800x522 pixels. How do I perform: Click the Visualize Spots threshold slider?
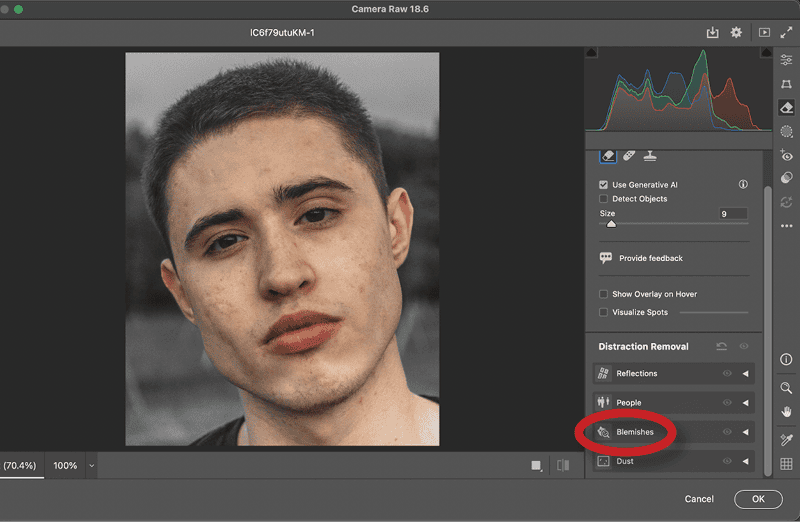tap(714, 312)
